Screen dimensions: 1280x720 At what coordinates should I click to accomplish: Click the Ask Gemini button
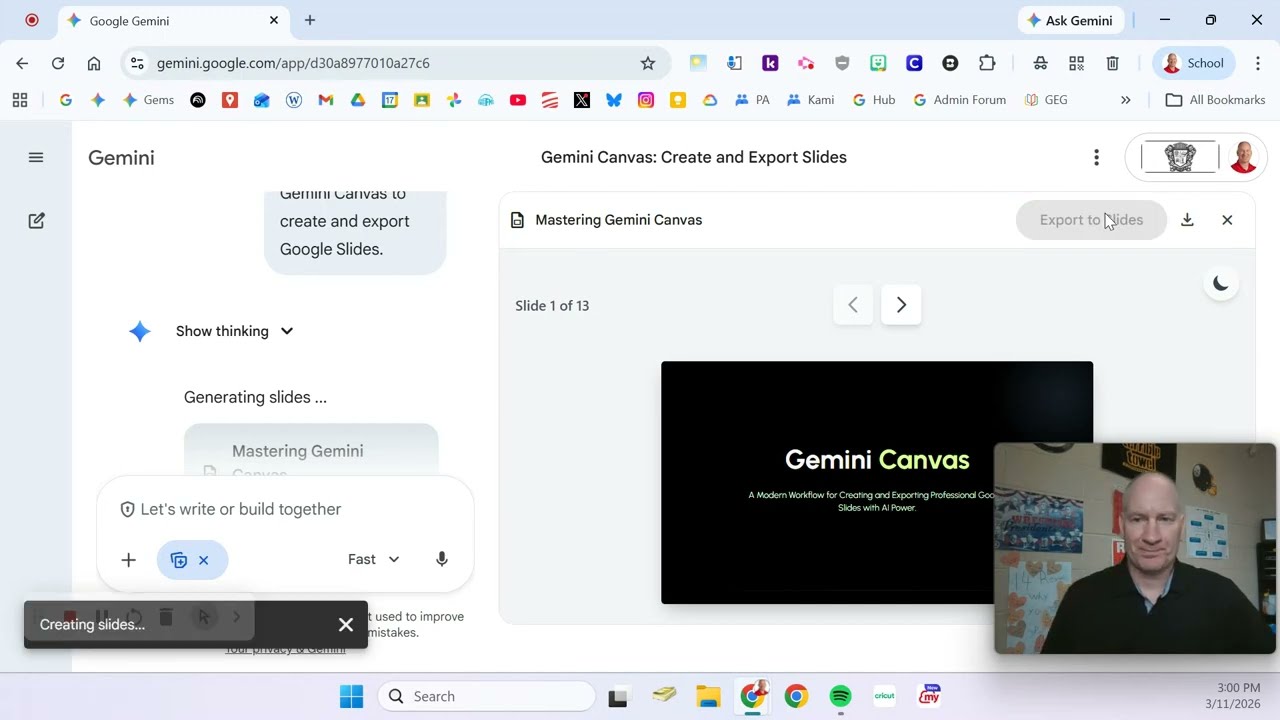coord(1072,20)
